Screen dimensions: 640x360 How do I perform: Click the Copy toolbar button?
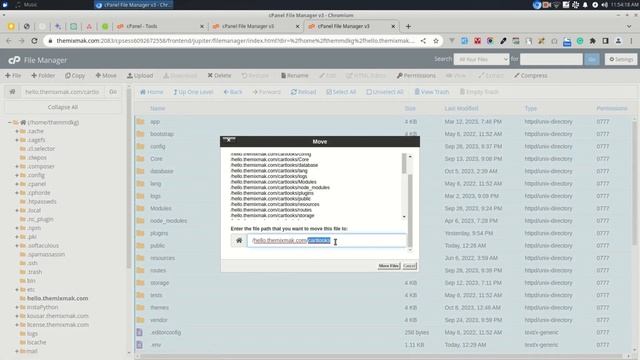pyautogui.click(x=75, y=76)
